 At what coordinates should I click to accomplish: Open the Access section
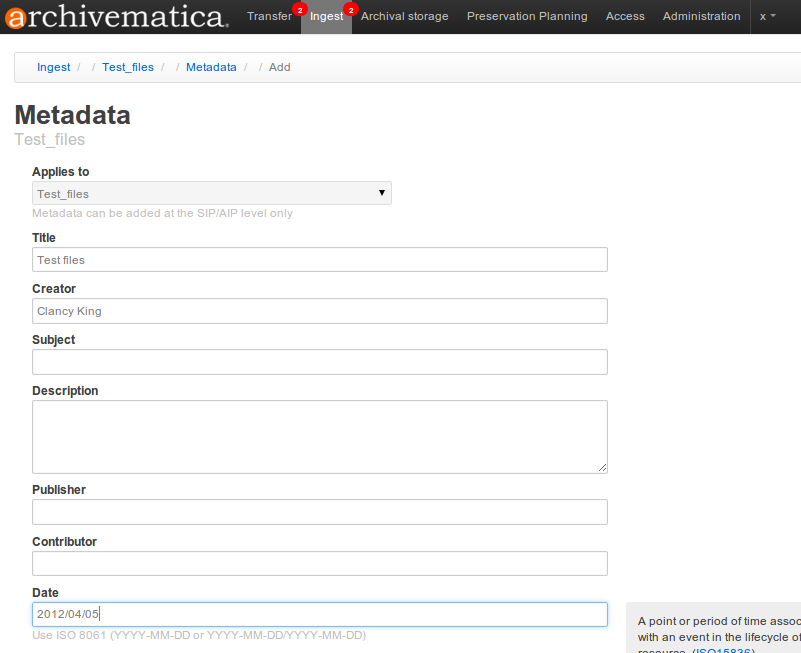coord(625,16)
